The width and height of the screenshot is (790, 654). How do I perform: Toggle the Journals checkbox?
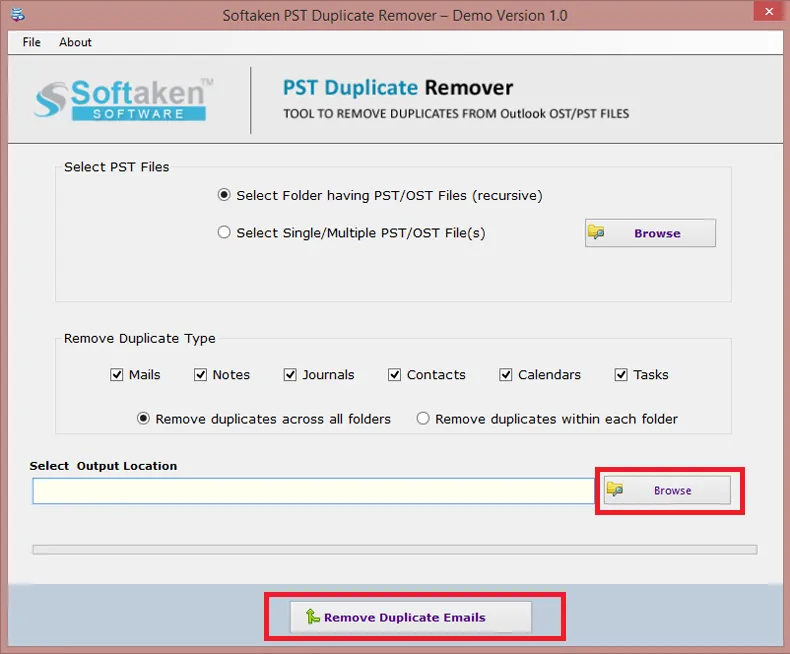(290, 375)
